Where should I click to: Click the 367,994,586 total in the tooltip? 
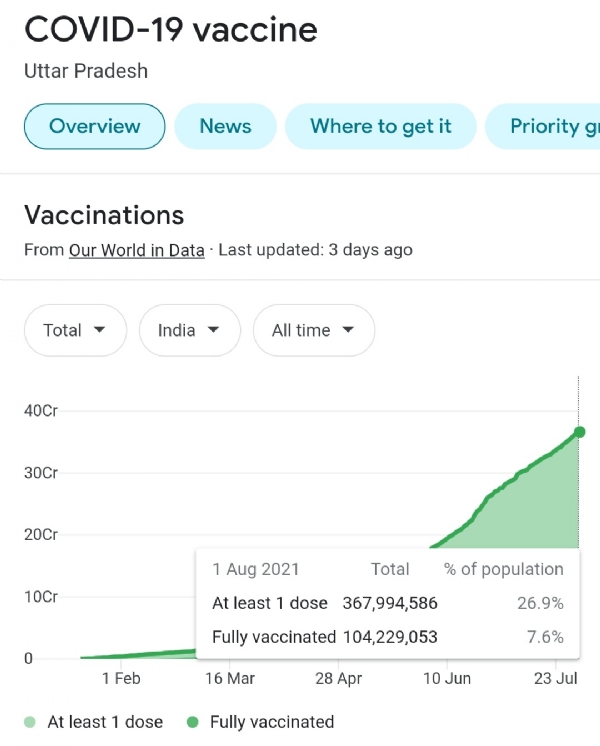(x=390, y=603)
